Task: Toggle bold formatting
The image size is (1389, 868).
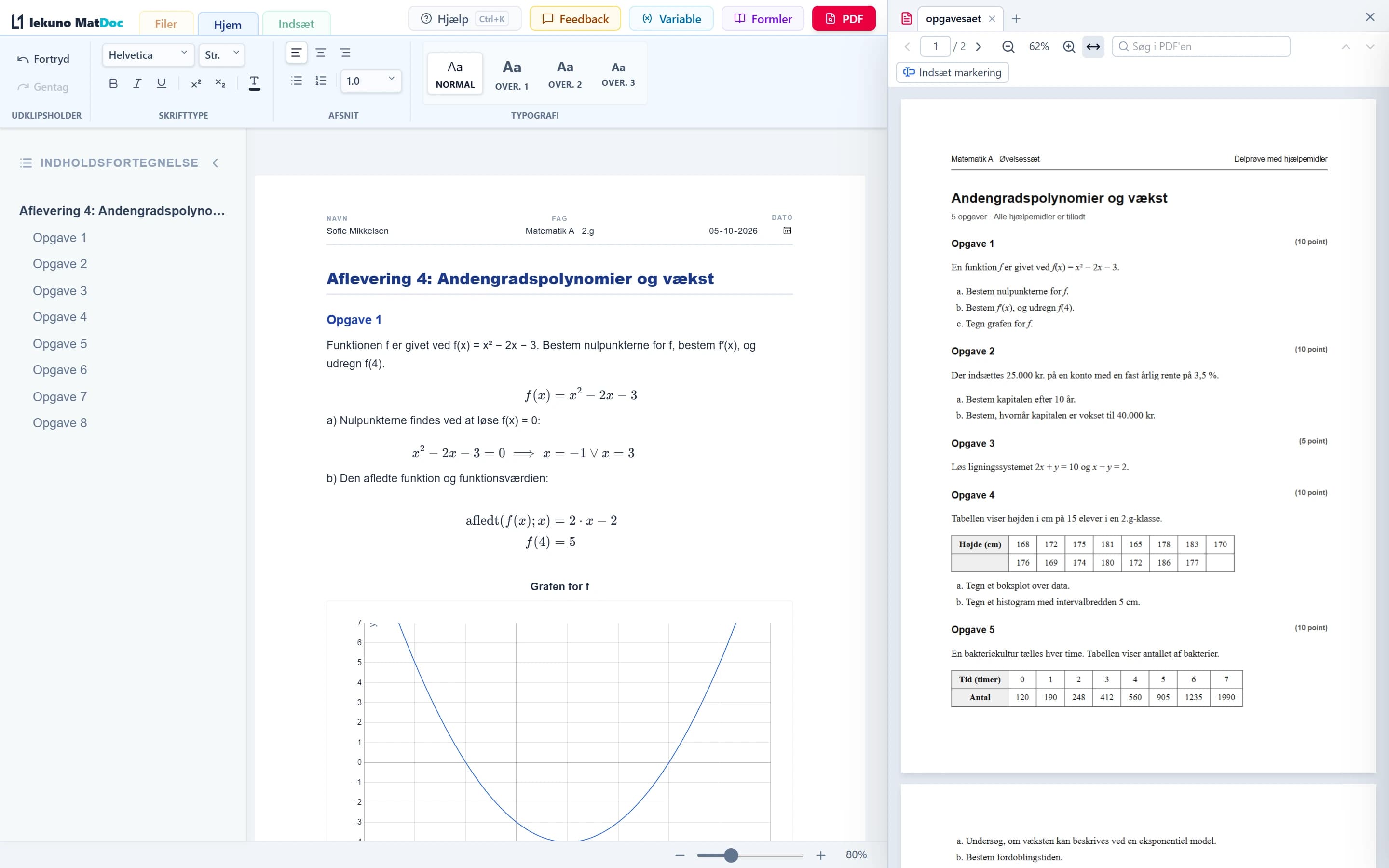Action: coord(113,84)
